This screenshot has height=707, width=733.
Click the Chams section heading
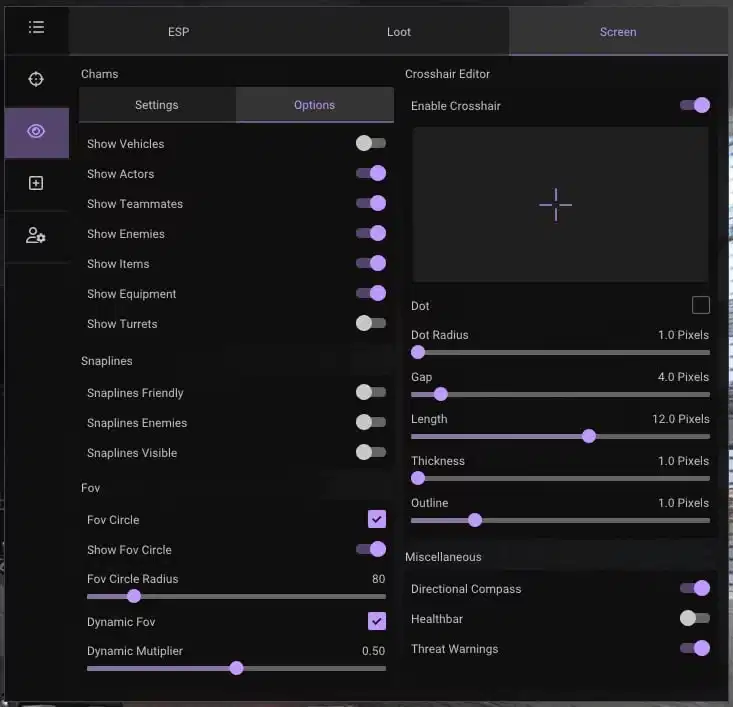tap(100, 74)
